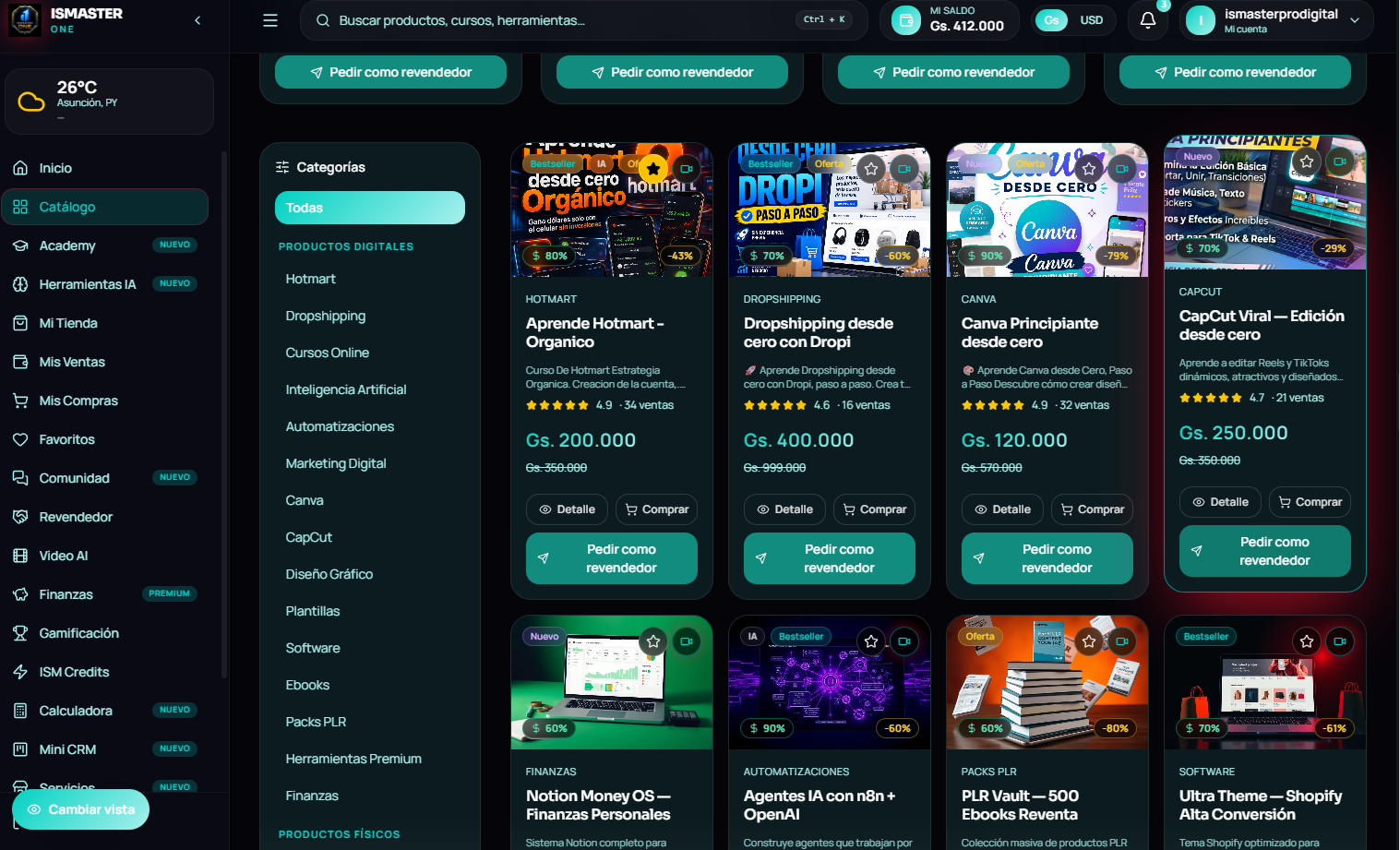Favorite the Aprende Hotmart Organico product
This screenshot has height=850, width=1400.
tap(653, 169)
